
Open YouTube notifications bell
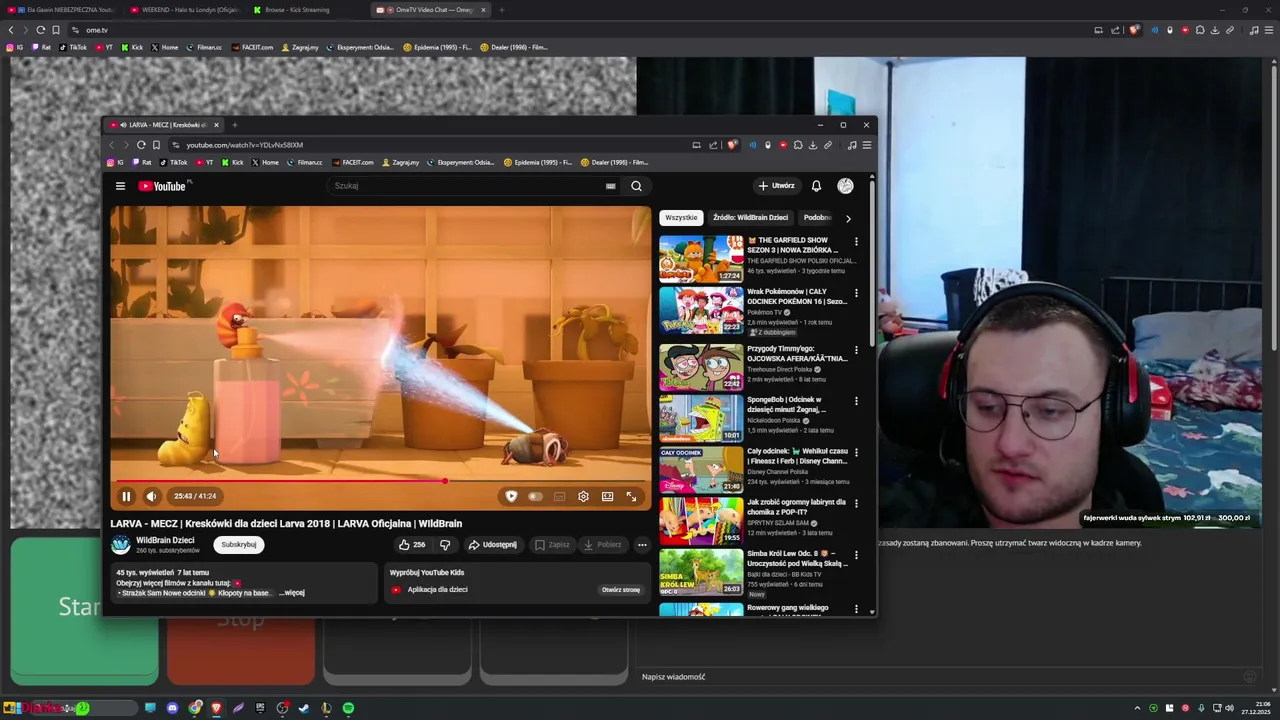[816, 186]
